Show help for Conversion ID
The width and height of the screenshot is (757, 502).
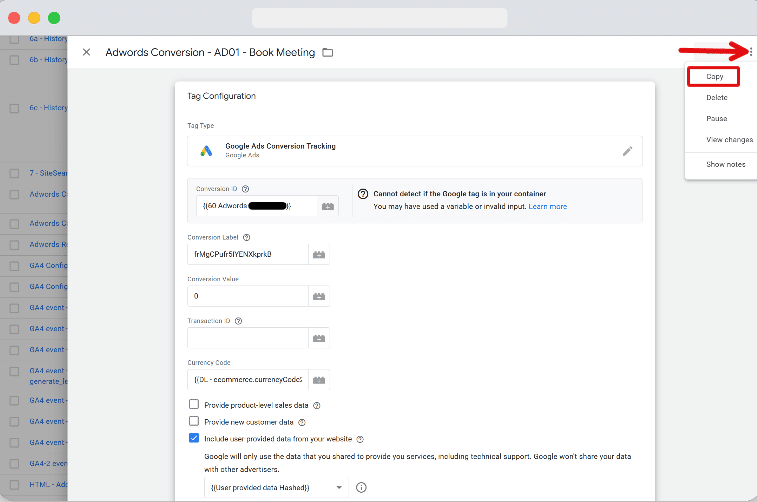click(x=245, y=189)
